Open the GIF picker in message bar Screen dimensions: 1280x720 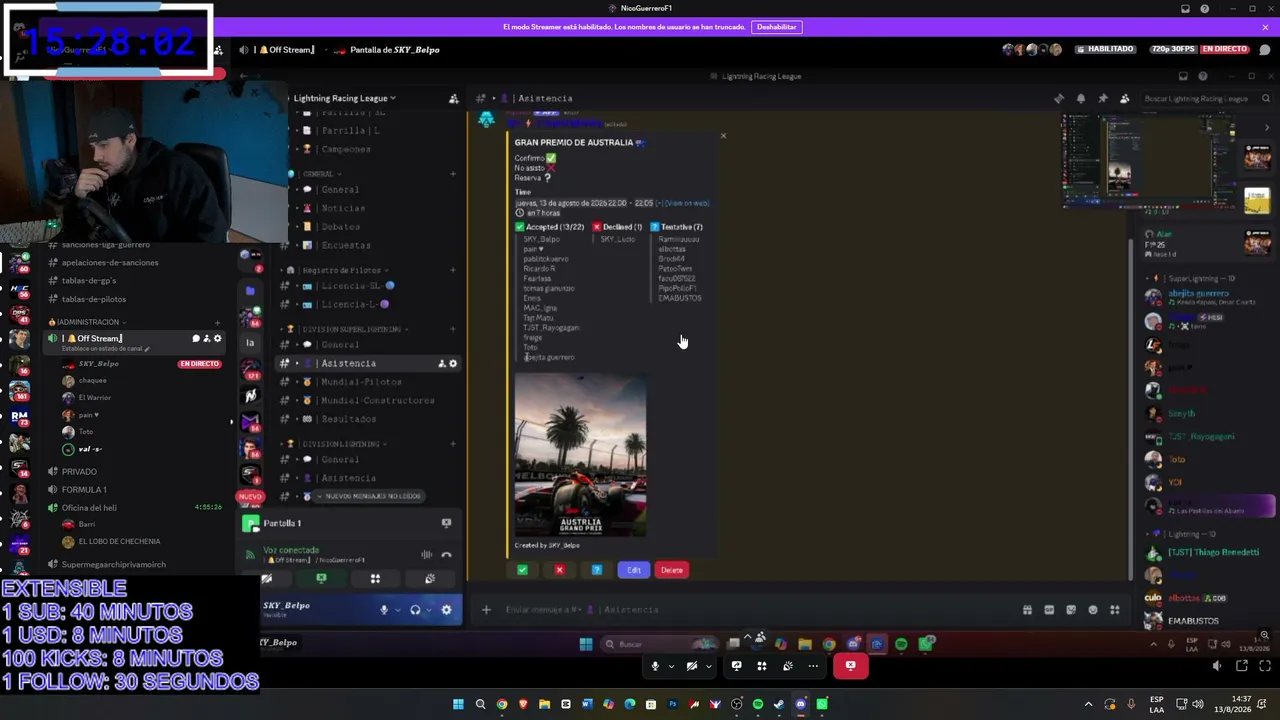tap(1049, 609)
